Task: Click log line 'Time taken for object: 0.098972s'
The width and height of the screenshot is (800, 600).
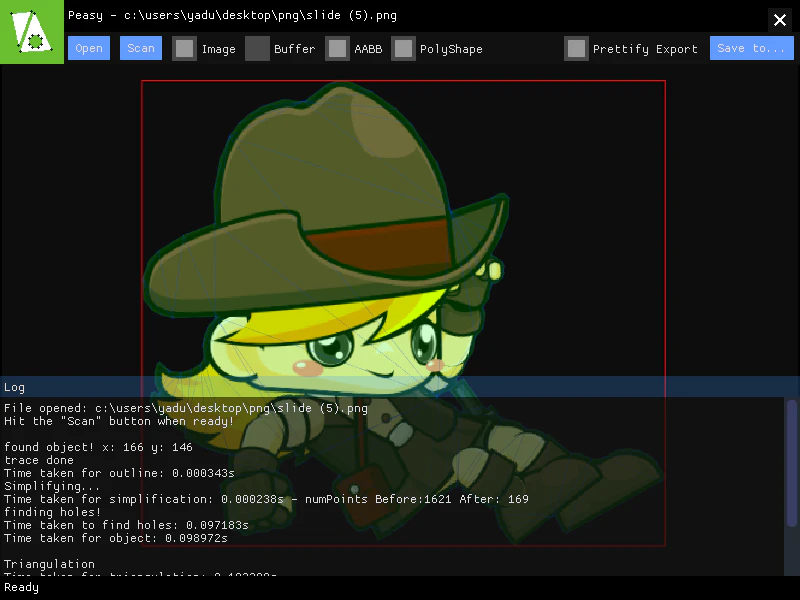Action: click(x=115, y=538)
